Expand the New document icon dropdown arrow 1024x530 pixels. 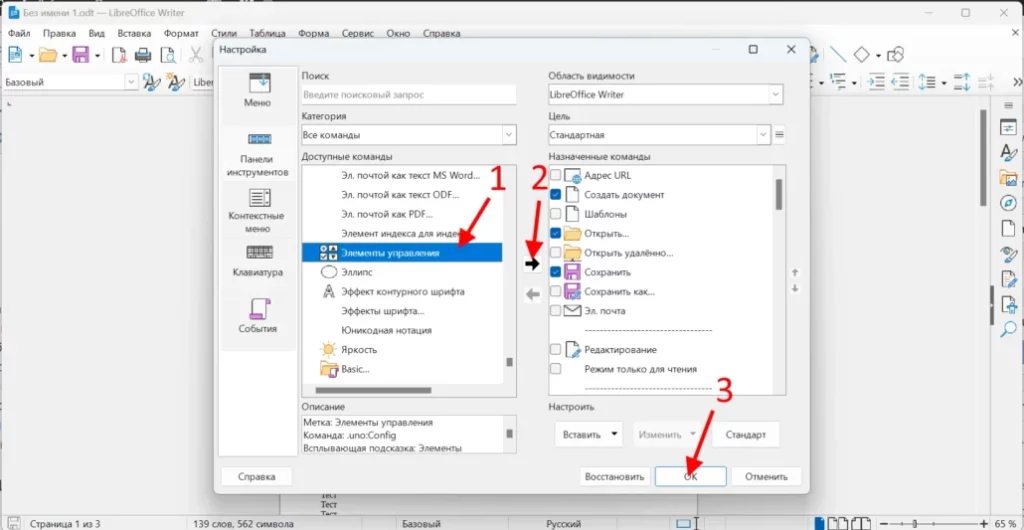coord(31,55)
